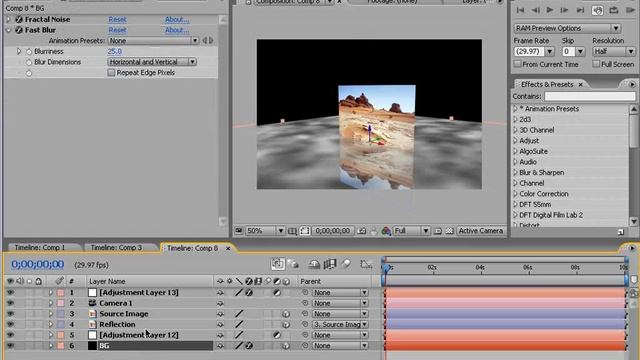This screenshot has height=360, width=640.
Task: Click Reset link for Fractal Noise
Action: [x=117, y=19]
